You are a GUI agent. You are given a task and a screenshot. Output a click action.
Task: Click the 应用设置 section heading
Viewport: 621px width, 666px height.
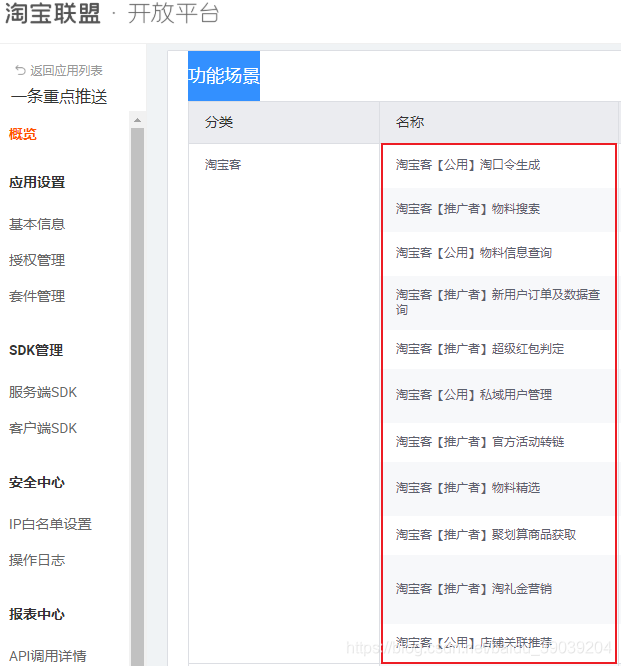tap(37, 182)
